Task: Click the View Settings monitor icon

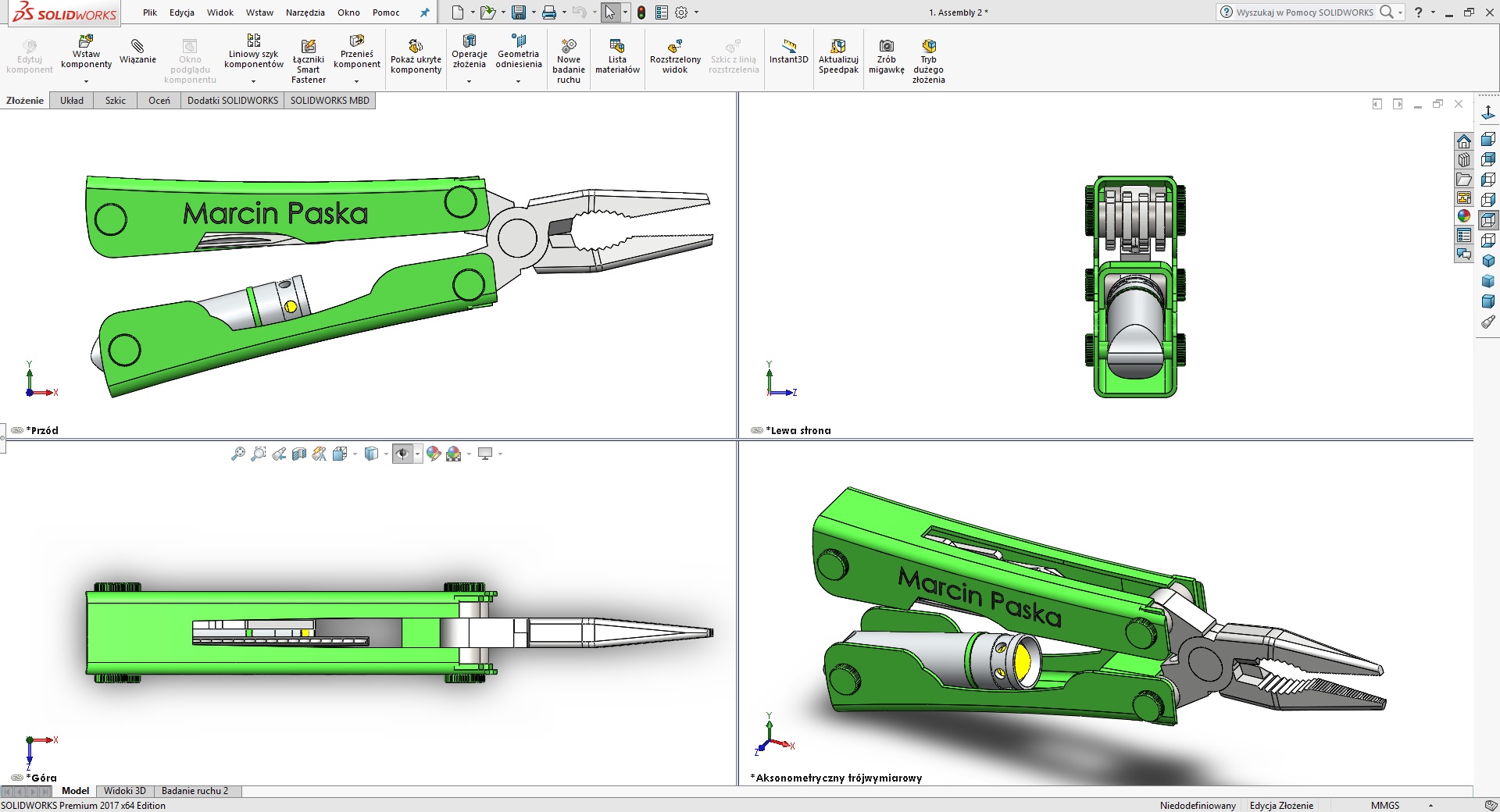Action: pos(485,454)
